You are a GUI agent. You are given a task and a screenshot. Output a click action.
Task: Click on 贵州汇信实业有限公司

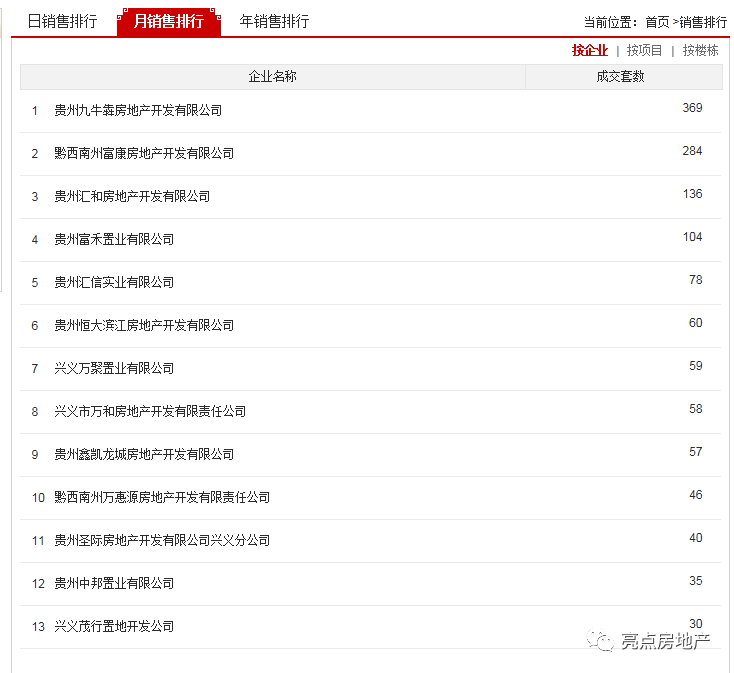(x=114, y=283)
